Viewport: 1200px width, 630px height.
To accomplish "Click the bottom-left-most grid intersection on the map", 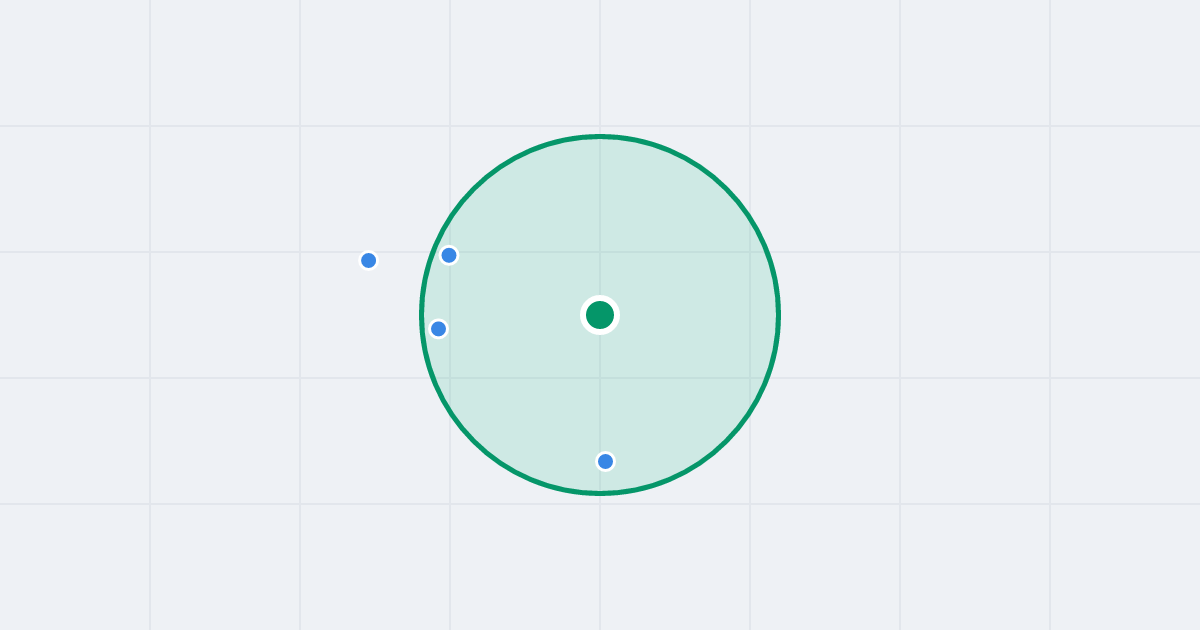I will (x=150, y=504).
